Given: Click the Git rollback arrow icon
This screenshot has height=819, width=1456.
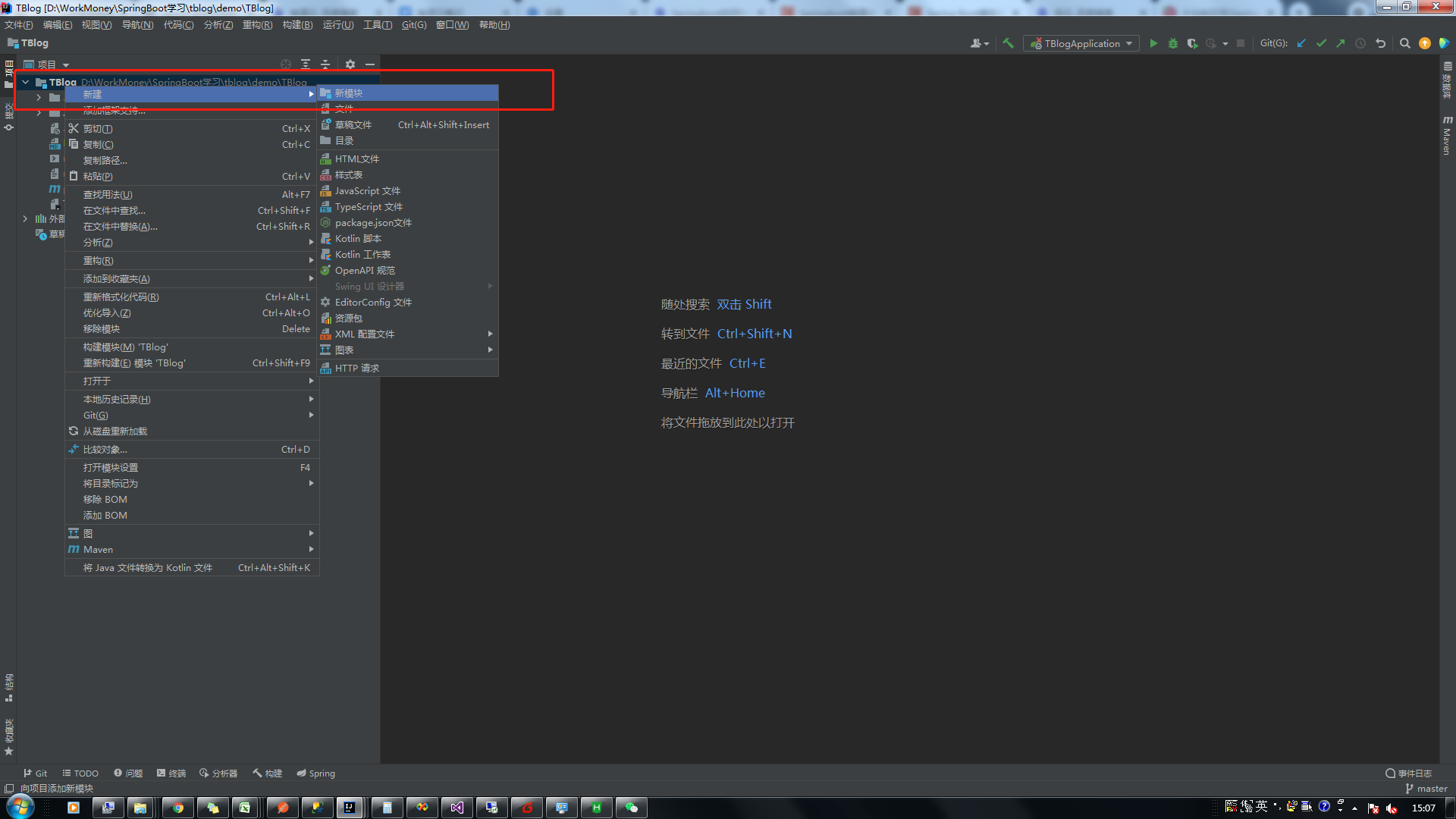Looking at the screenshot, I should [1380, 43].
